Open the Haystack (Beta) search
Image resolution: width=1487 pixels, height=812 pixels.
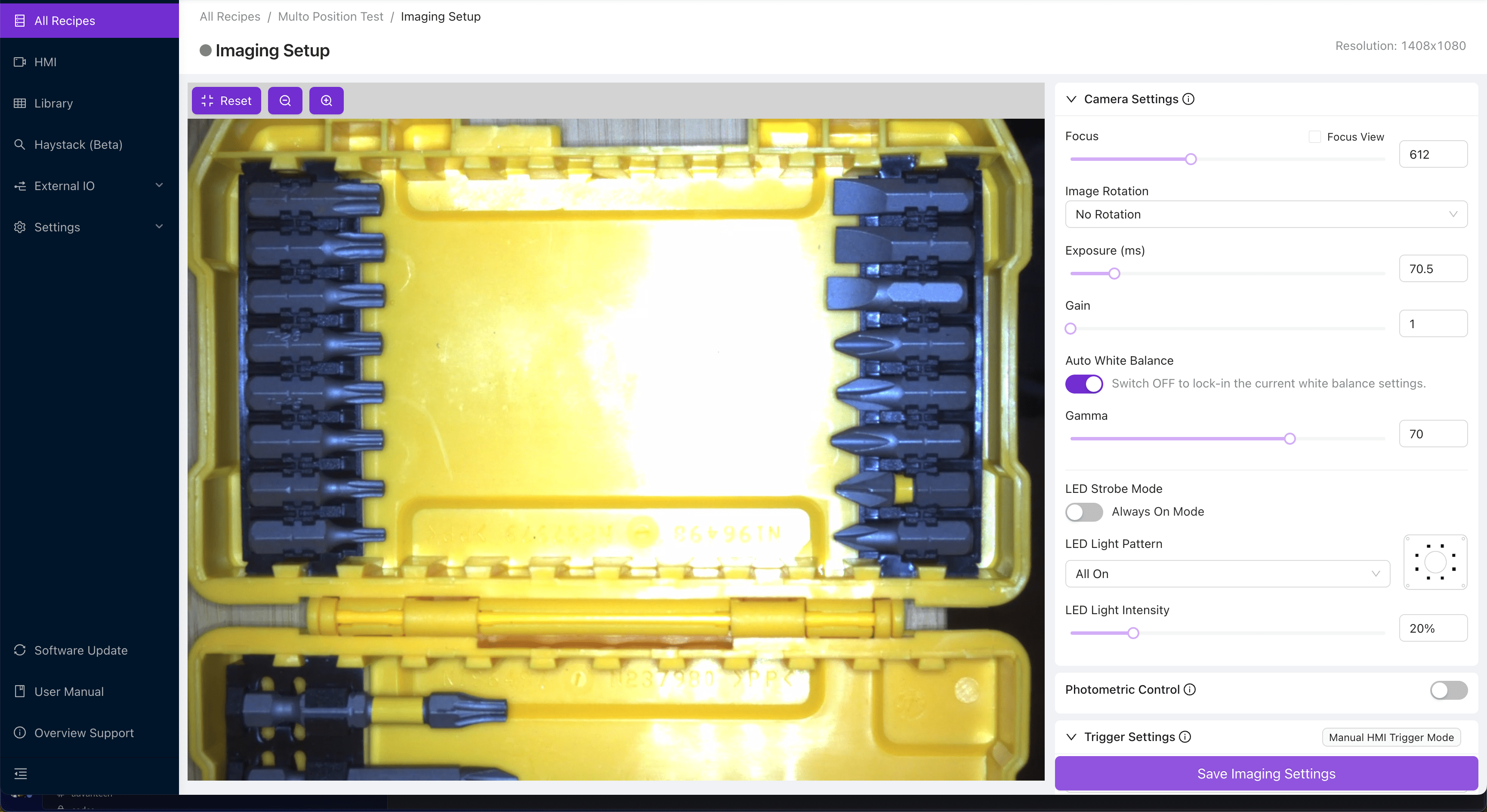(x=78, y=144)
